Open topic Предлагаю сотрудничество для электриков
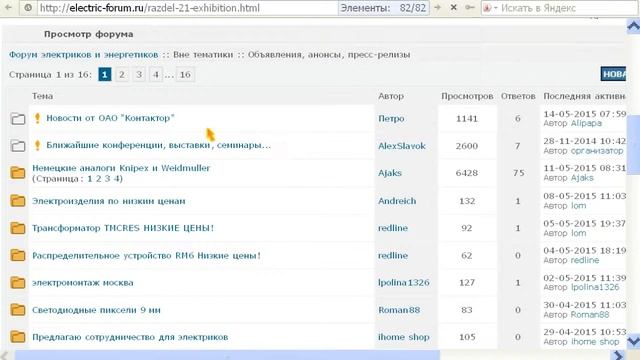Viewport: 640px width, 360px height. tap(130, 337)
